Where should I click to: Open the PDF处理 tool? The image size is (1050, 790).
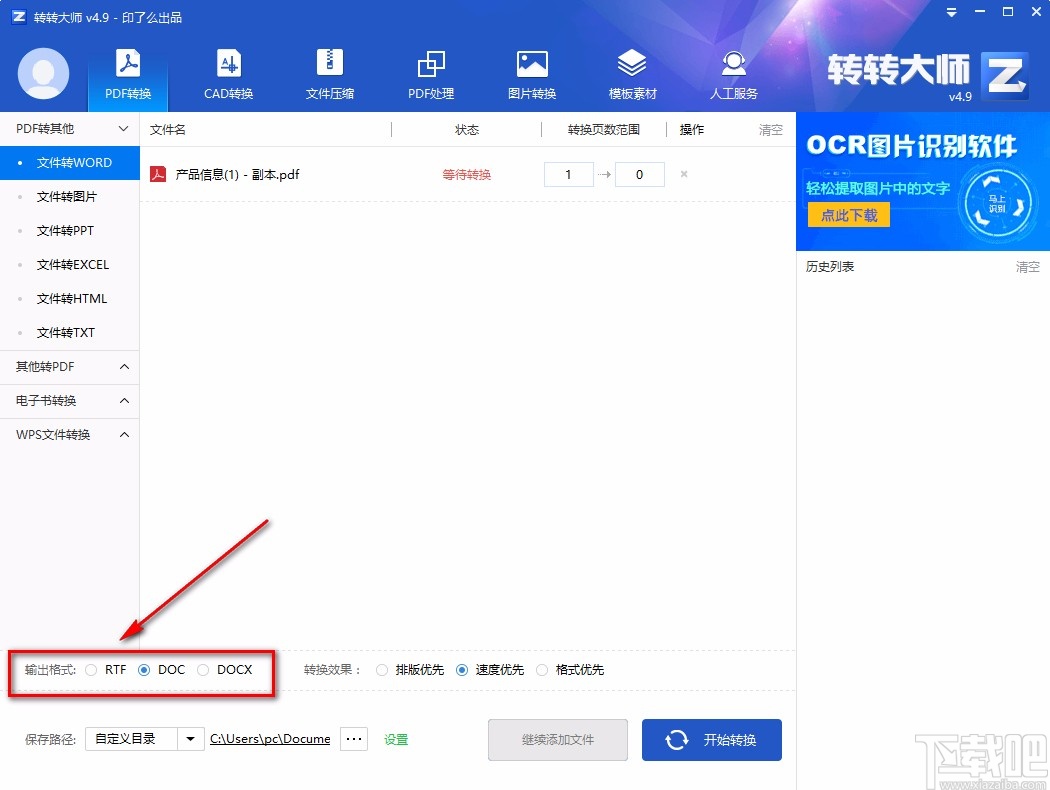coord(430,73)
